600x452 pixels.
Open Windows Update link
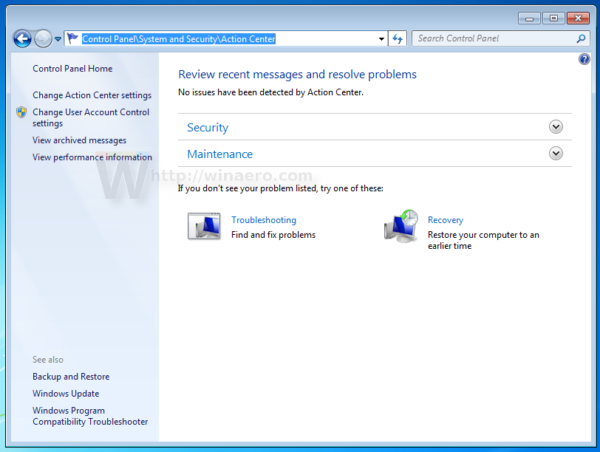click(66, 393)
